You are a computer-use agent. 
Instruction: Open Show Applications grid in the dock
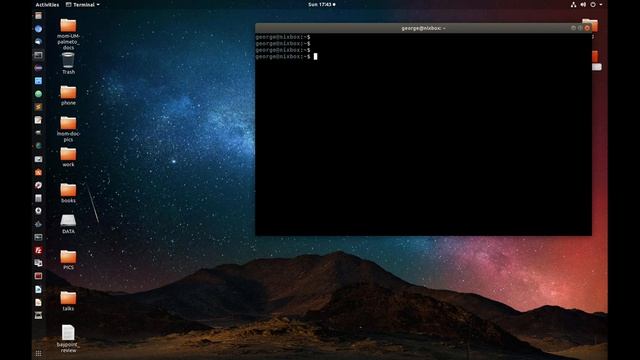pos(38,353)
